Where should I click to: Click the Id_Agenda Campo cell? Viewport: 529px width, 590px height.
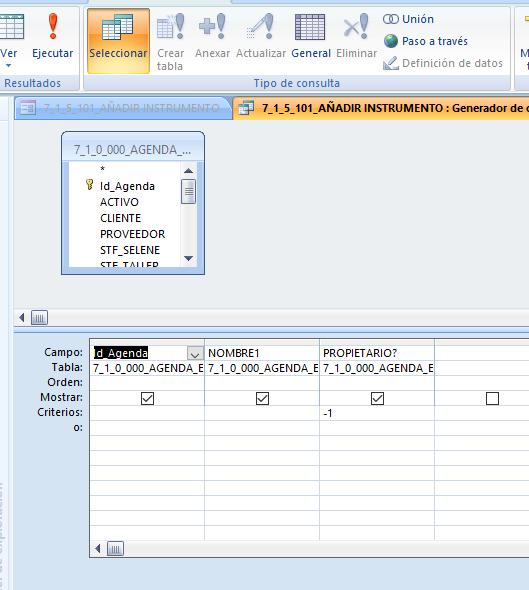coord(147,353)
